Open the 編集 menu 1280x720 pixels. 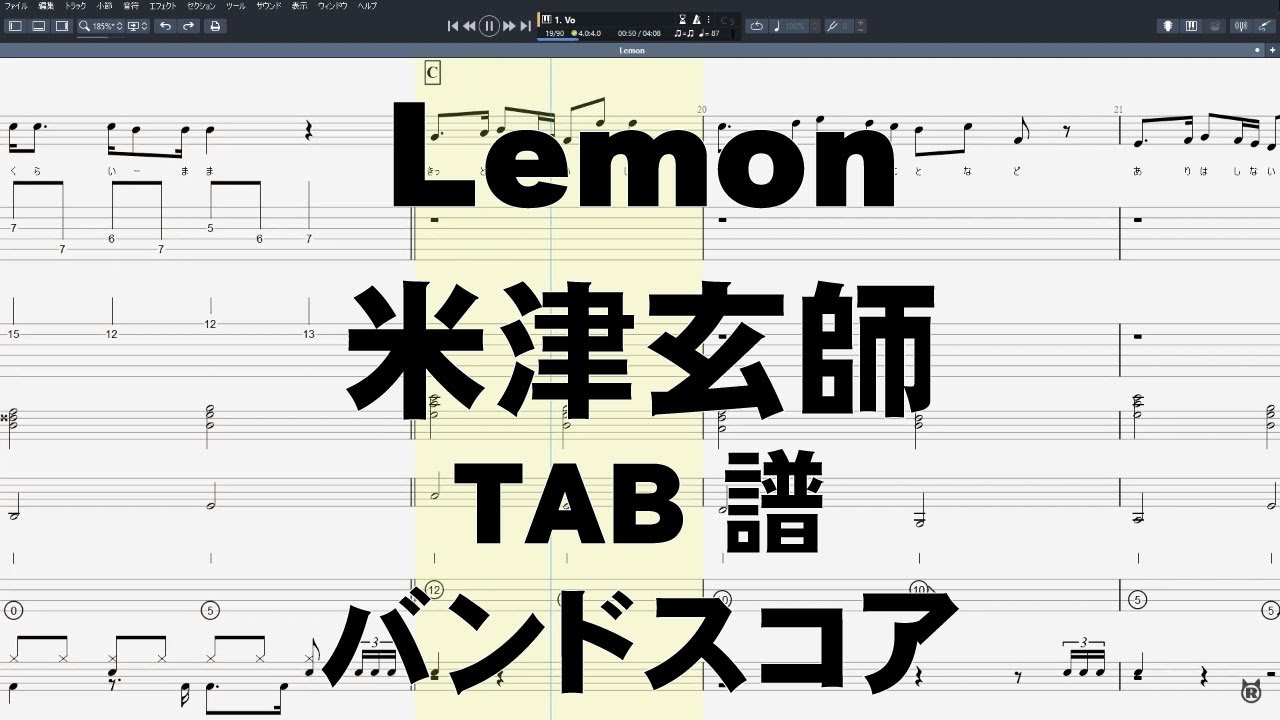(x=46, y=6)
